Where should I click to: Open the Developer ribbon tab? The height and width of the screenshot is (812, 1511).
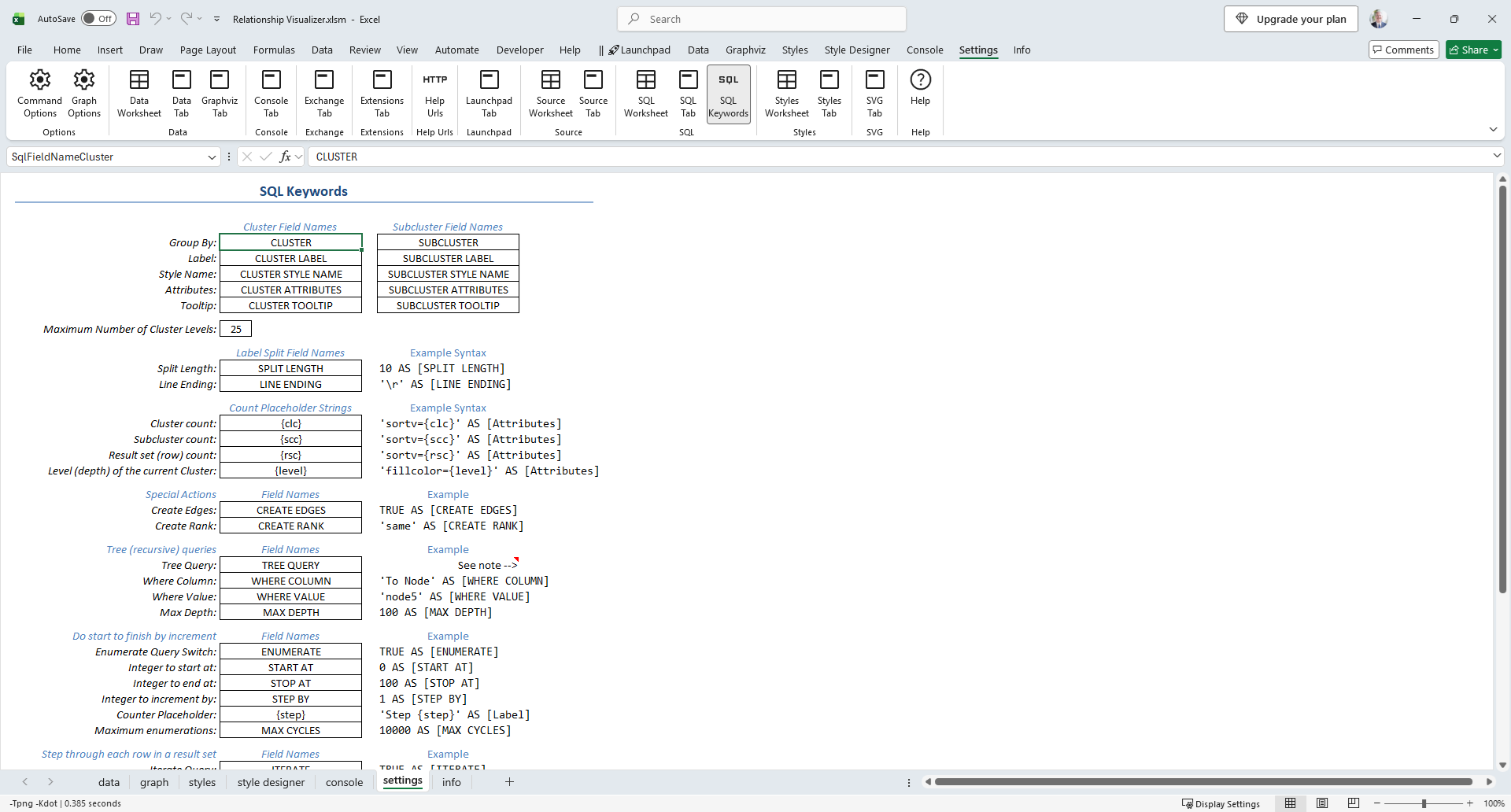519,50
